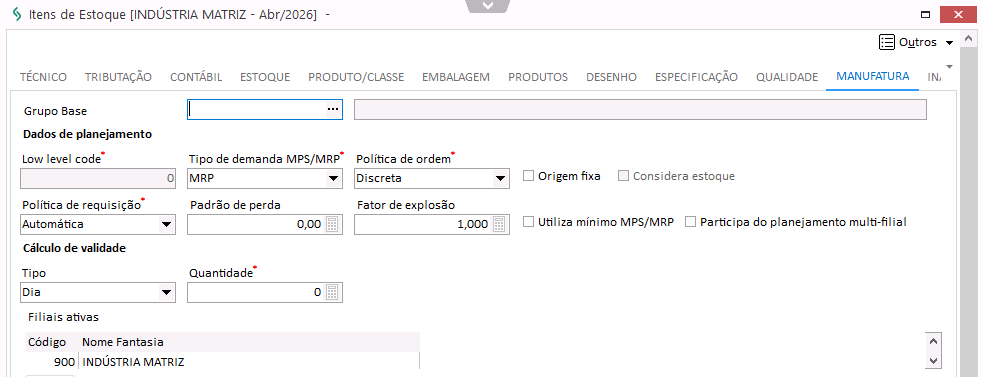Screen dimensions: 983x377
Task: Toggle the Considera estoque checkbox
Action: pyautogui.click(x=624, y=176)
